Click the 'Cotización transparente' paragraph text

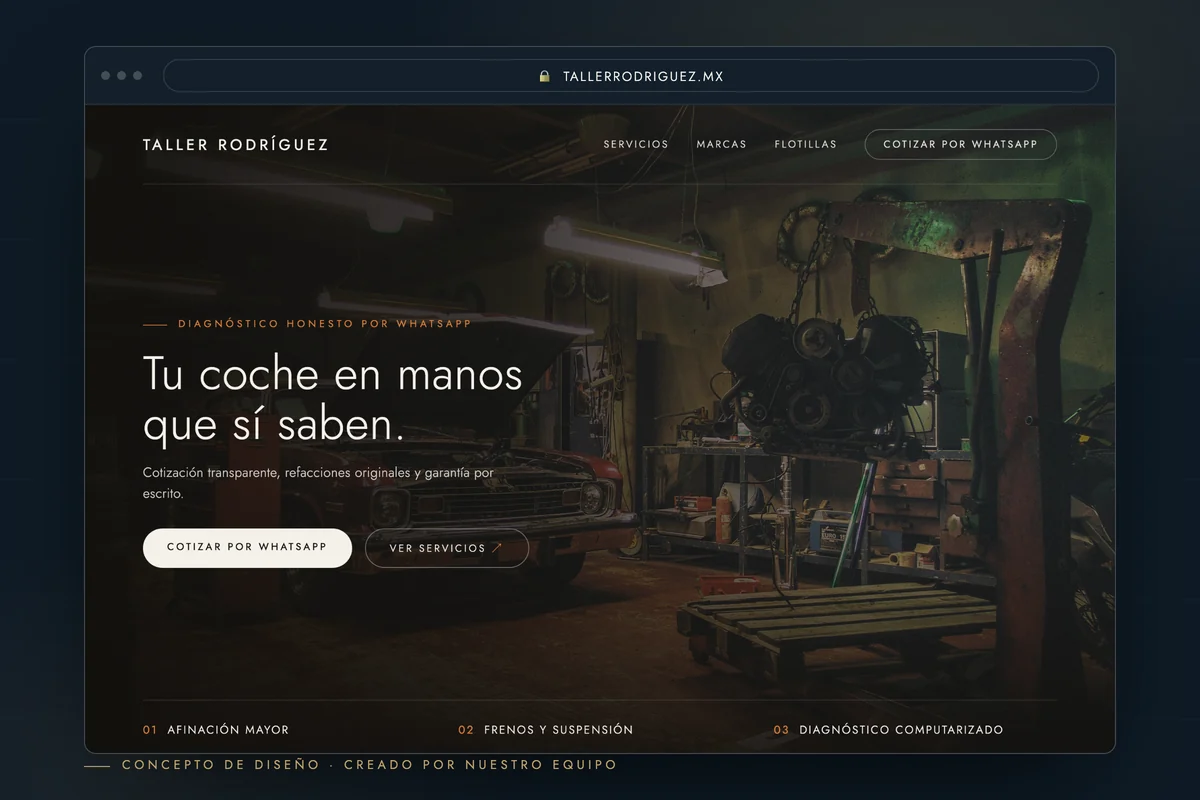coord(318,483)
